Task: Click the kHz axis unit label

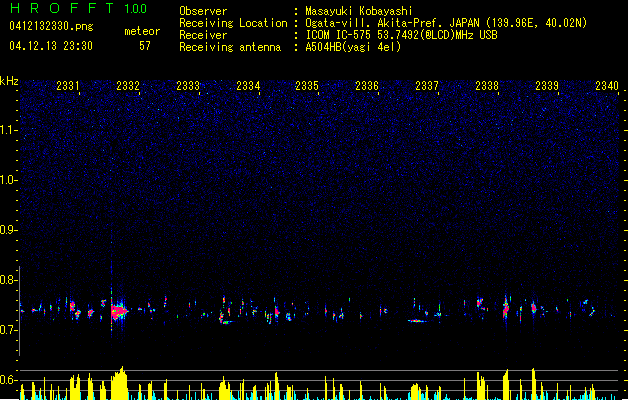Action: [x=9, y=81]
